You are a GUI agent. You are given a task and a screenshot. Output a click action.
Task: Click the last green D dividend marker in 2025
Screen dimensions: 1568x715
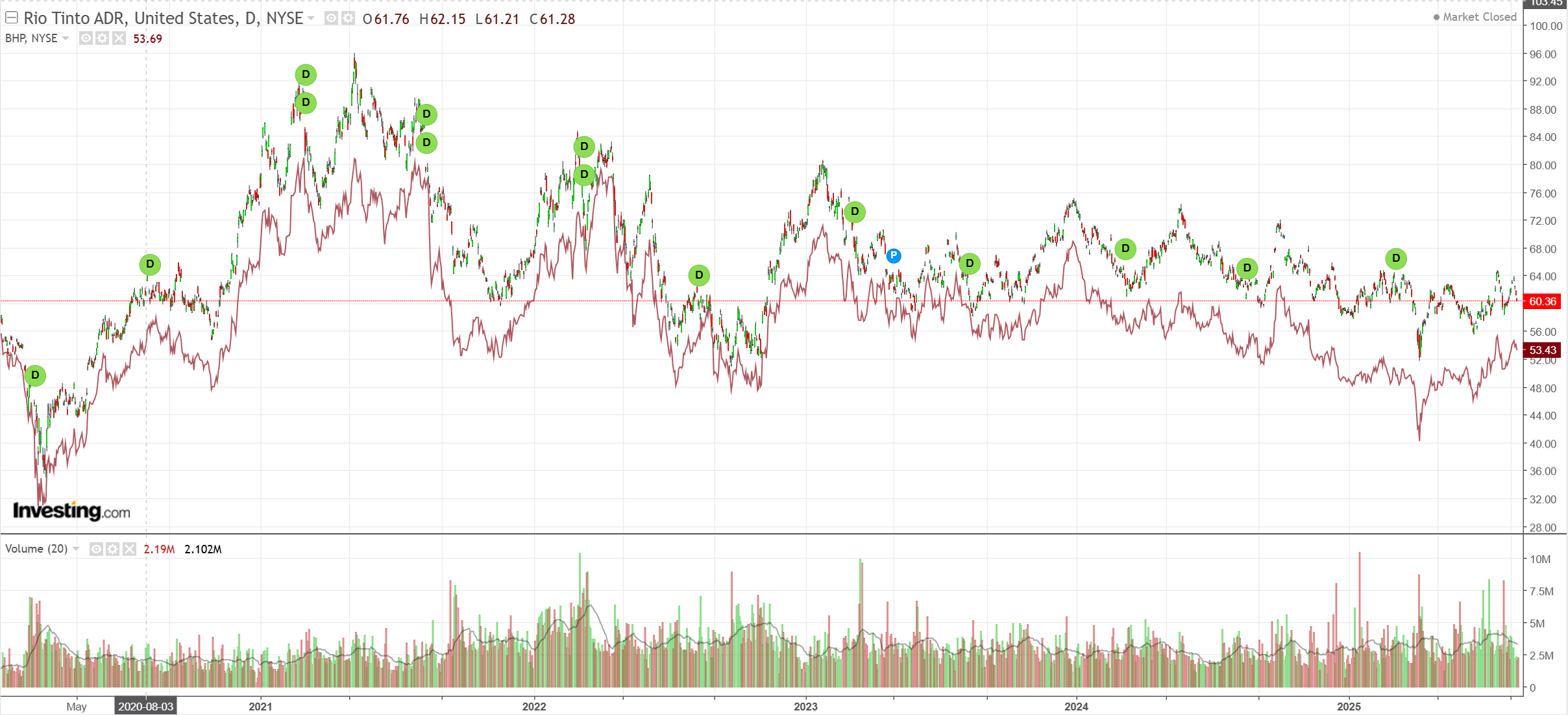click(1396, 258)
